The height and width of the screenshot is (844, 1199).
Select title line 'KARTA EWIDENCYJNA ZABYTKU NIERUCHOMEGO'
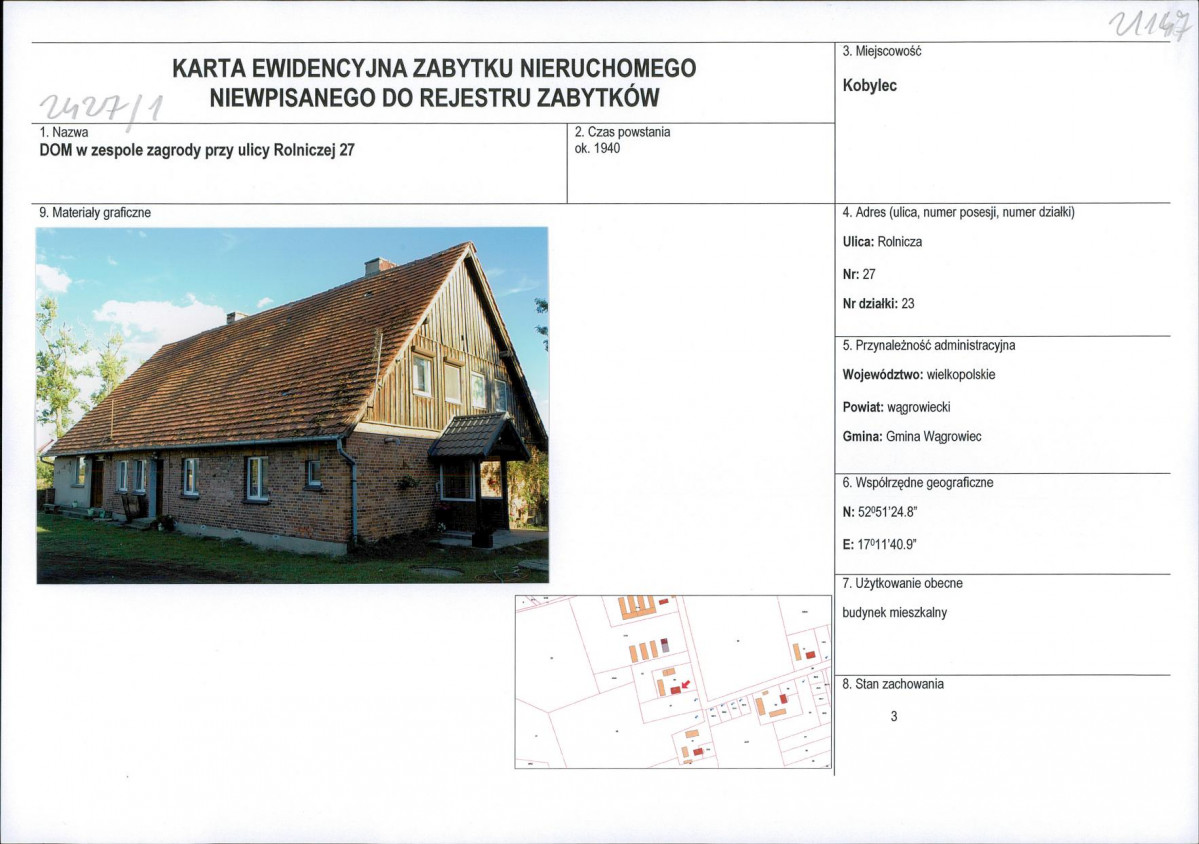(434, 68)
